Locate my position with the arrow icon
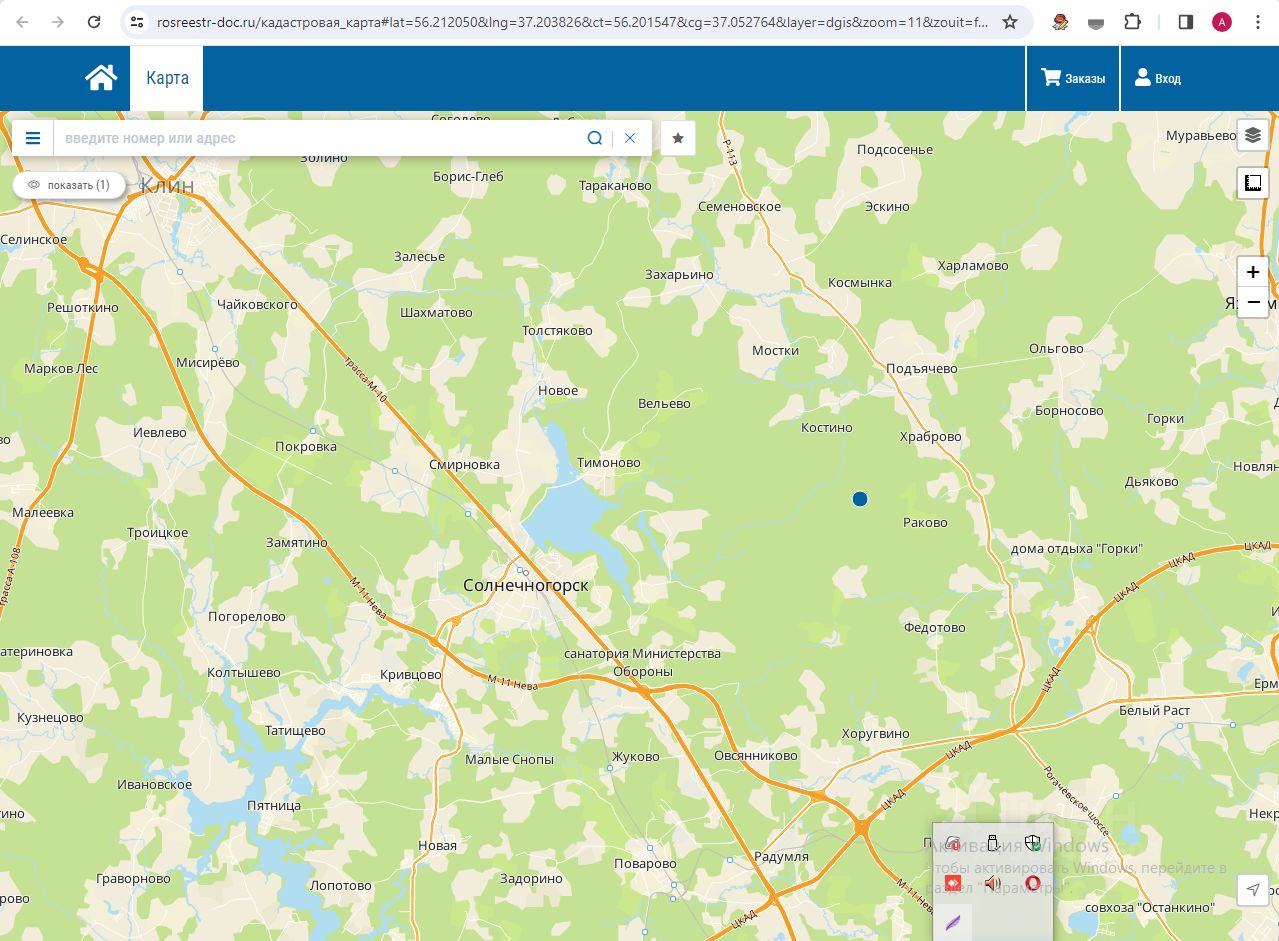1279x941 pixels. point(1253,890)
